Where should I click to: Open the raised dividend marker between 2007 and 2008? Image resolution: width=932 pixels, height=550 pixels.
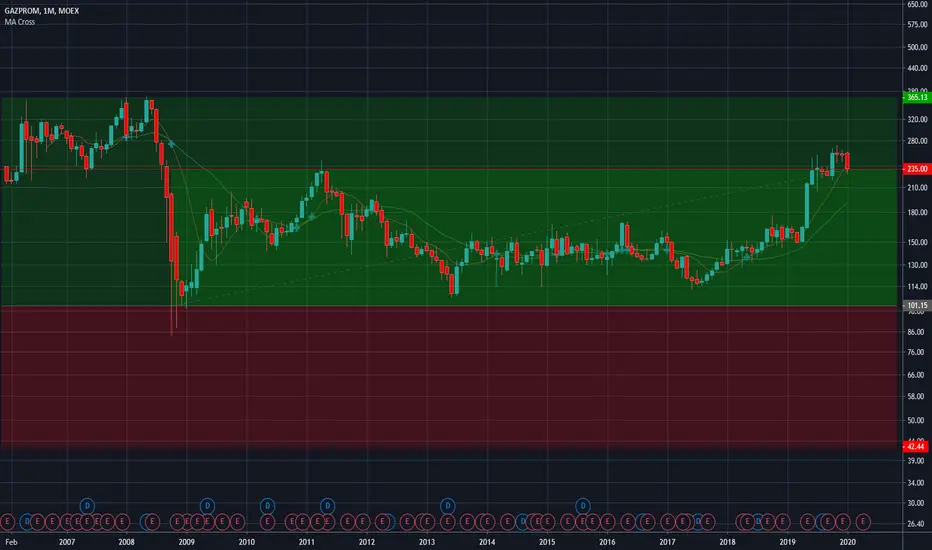click(87, 506)
